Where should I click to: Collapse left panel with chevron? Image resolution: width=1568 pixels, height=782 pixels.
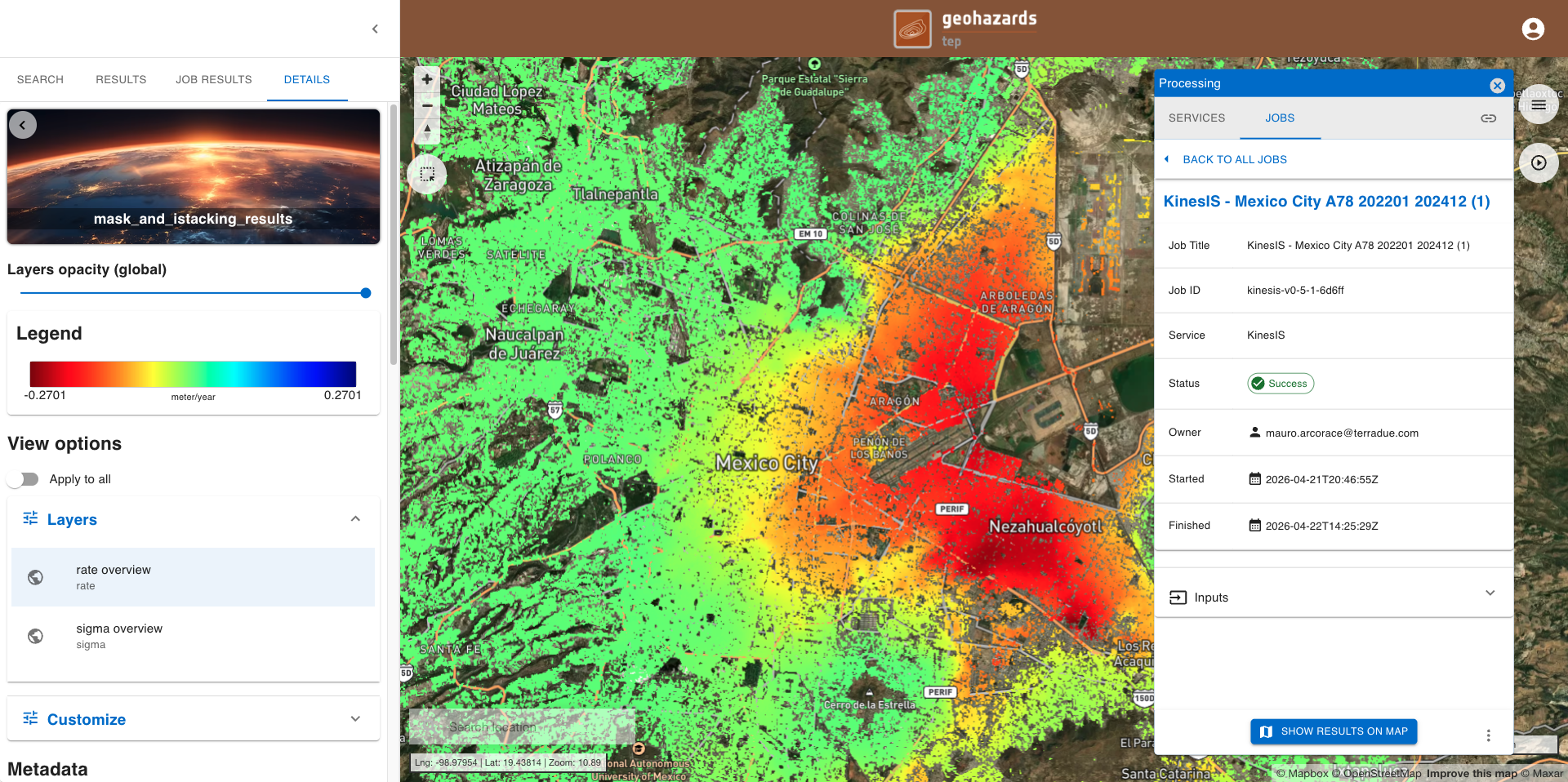375,29
